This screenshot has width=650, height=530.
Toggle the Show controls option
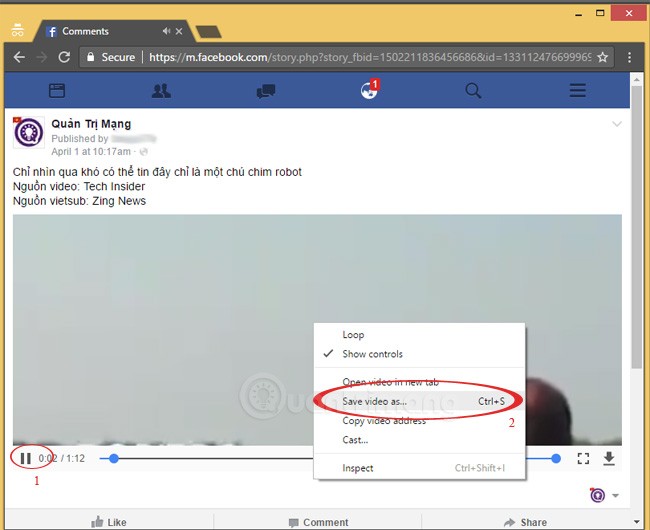[373, 354]
